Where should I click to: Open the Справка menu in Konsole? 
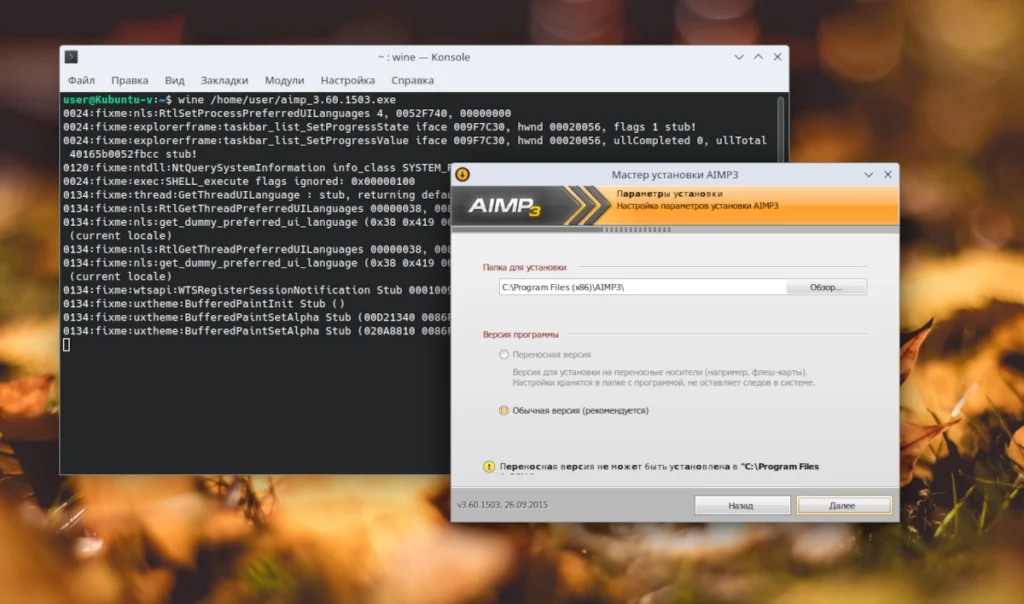click(x=412, y=80)
